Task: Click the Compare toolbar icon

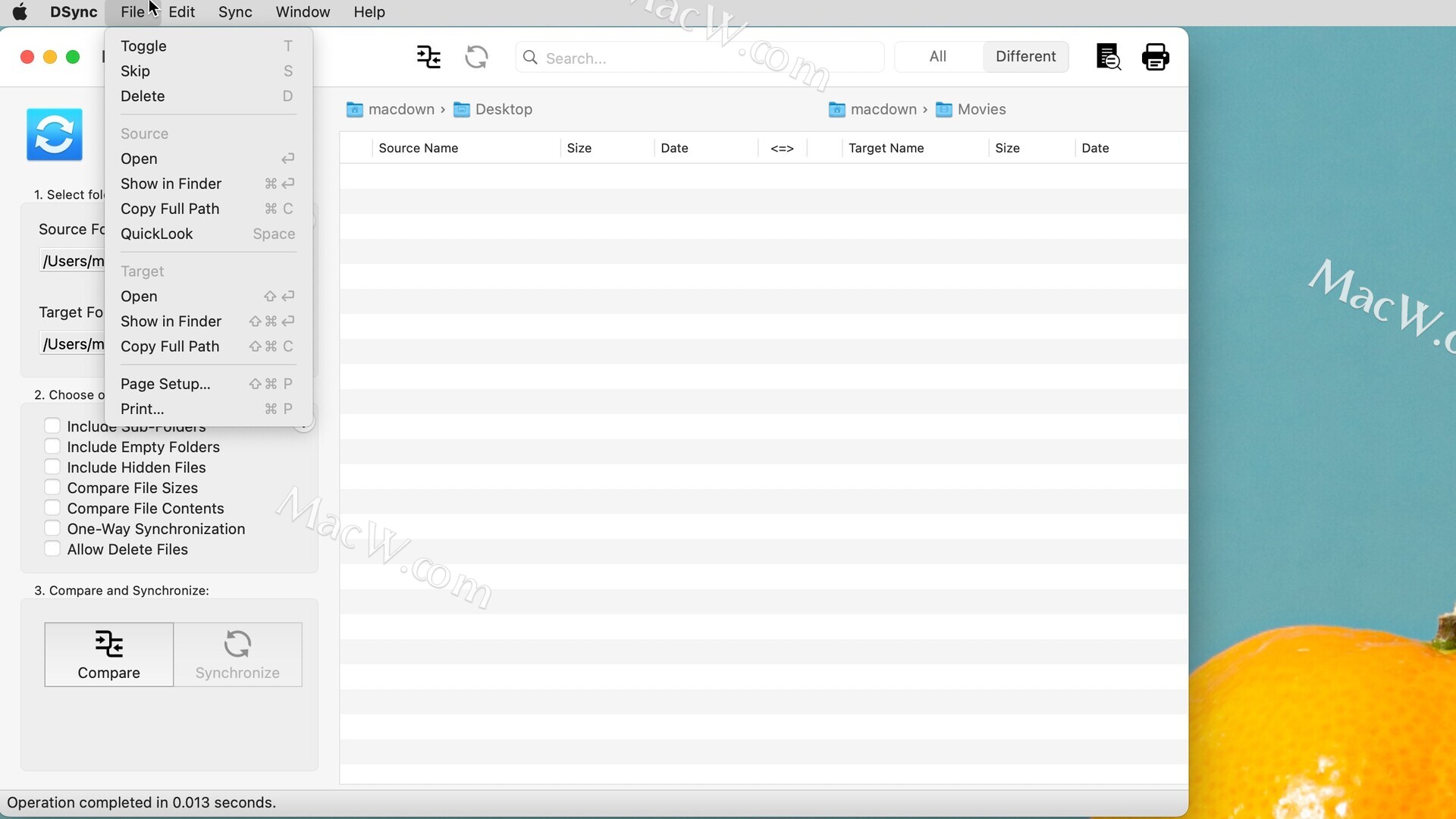Action: (x=428, y=57)
